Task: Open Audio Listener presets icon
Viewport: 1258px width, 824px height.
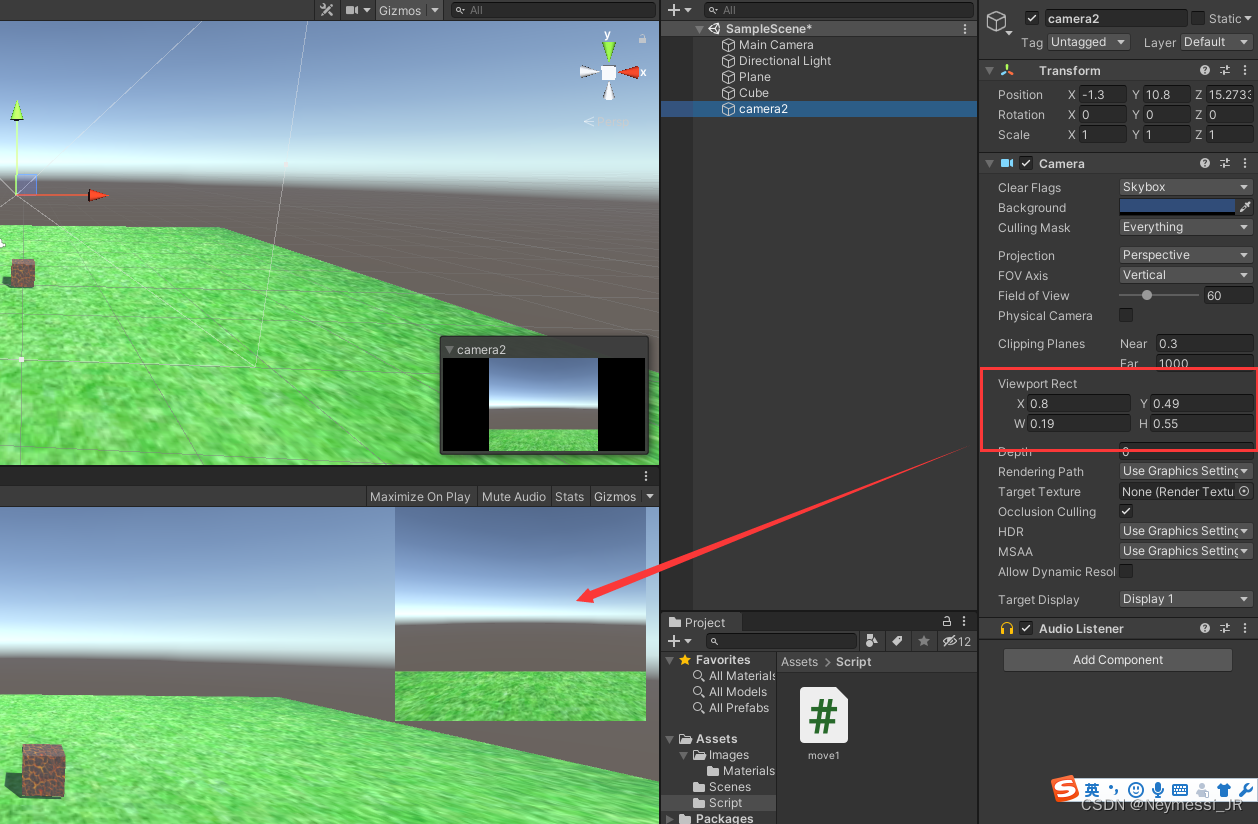Action: (x=1225, y=629)
